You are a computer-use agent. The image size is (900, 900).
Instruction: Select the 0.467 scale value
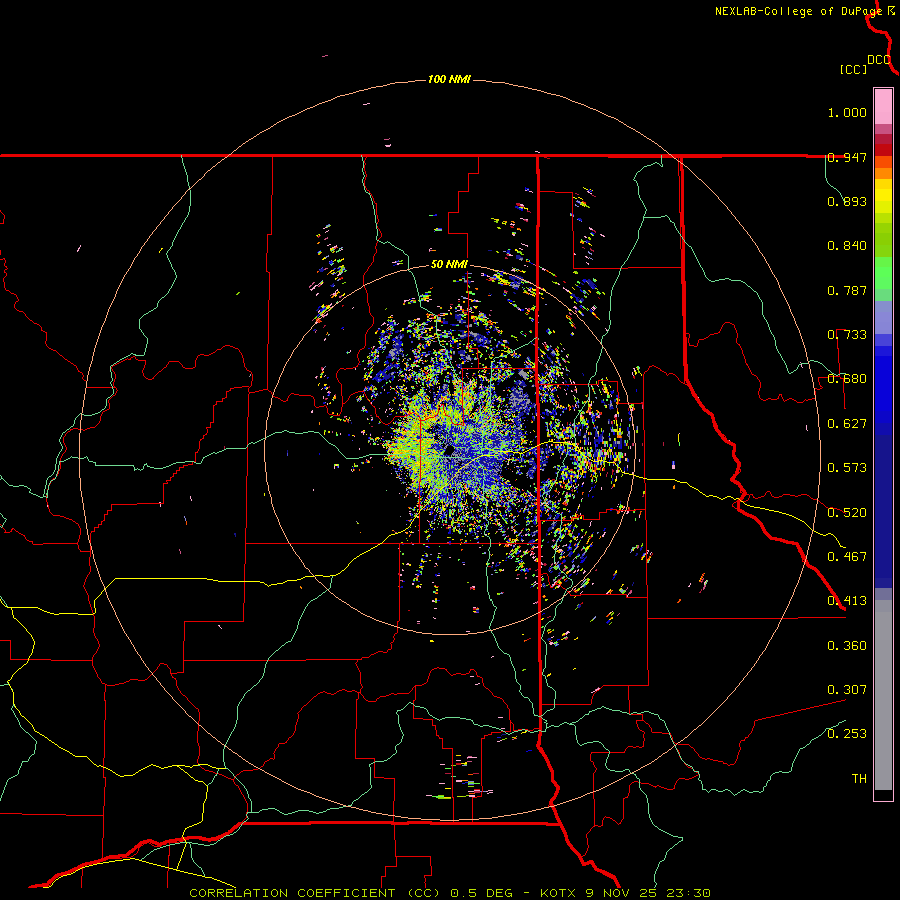point(847,557)
